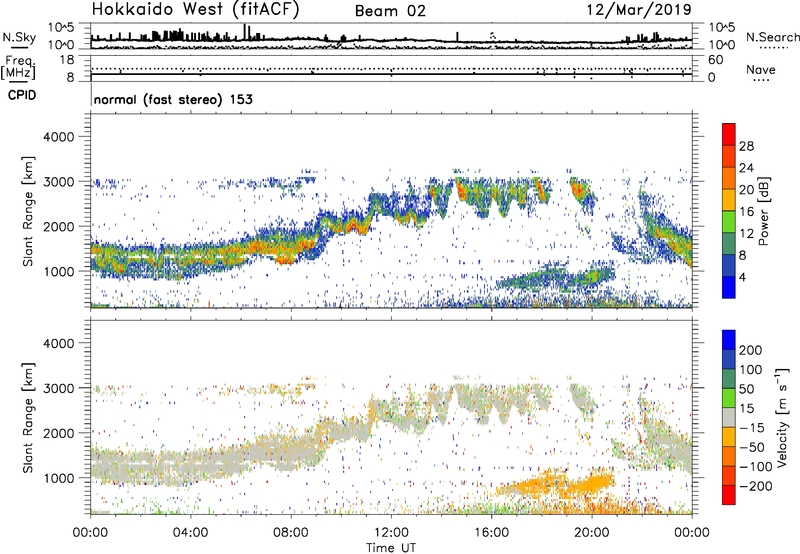Screen dimensions: 800x554
Task: Click the 'Hokkaido West (fitACF)' title
Action: [x=195, y=9]
